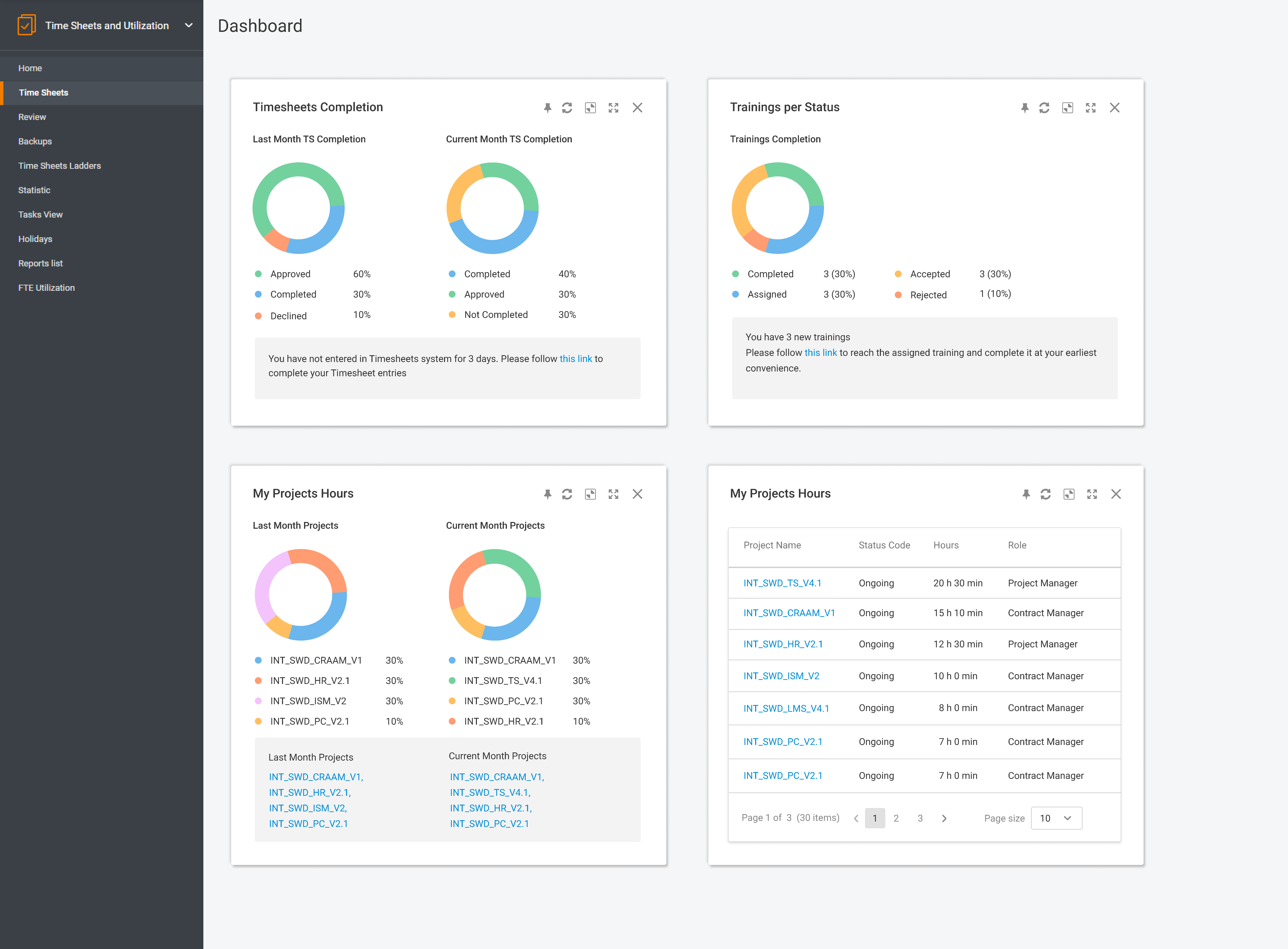
Task: Follow 'this link' in the Timesheets notice
Action: point(575,359)
